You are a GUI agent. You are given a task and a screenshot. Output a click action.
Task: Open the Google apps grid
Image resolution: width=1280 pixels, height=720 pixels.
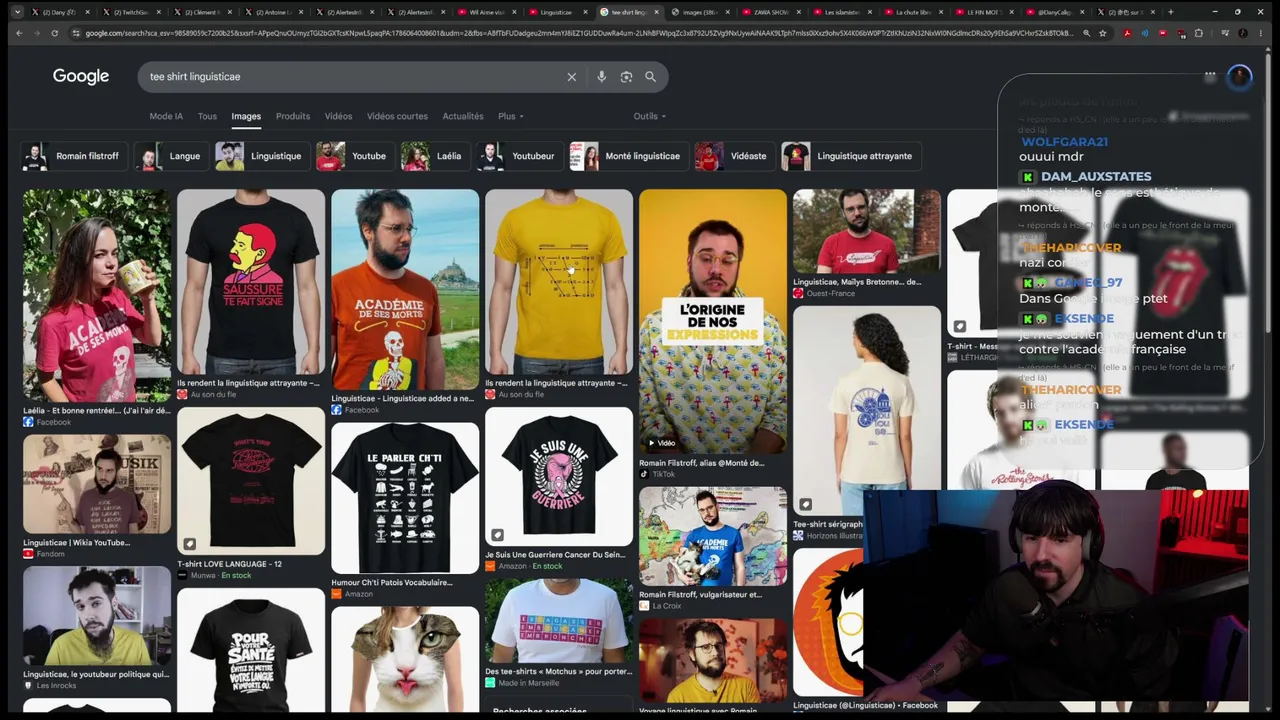[1210, 76]
